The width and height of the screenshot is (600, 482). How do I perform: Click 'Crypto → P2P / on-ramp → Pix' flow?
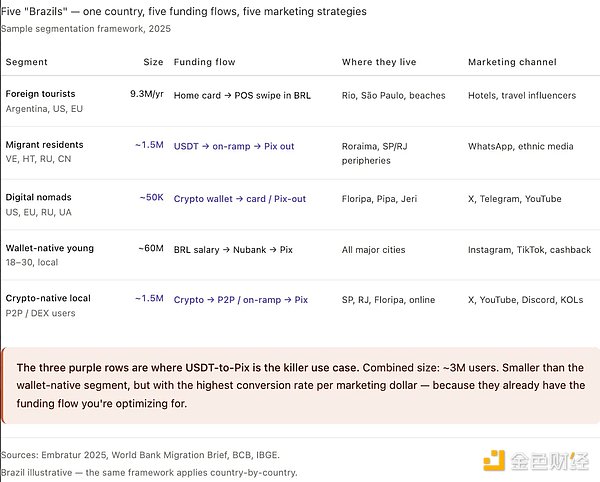[x=241, y=300]
